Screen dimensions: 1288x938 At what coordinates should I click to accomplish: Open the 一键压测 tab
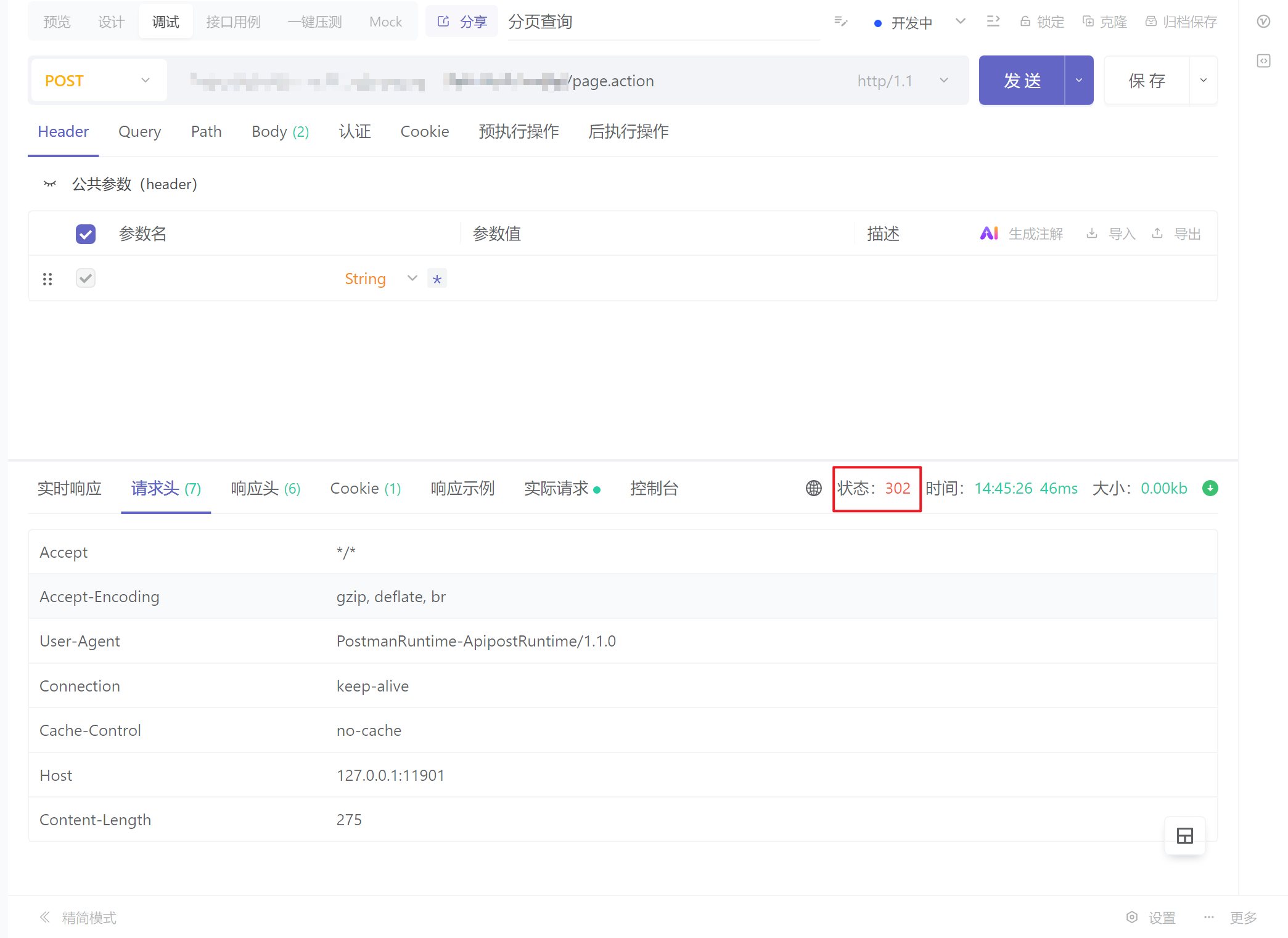pos(314,22)
